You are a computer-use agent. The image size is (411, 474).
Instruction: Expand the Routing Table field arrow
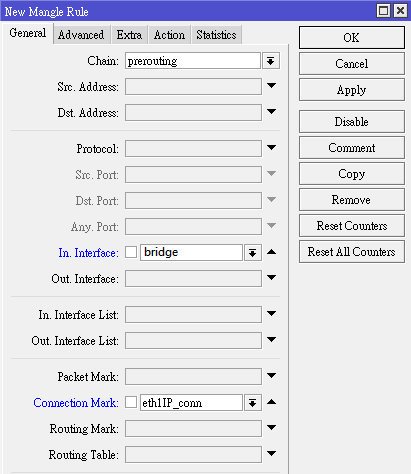(271, 454)
